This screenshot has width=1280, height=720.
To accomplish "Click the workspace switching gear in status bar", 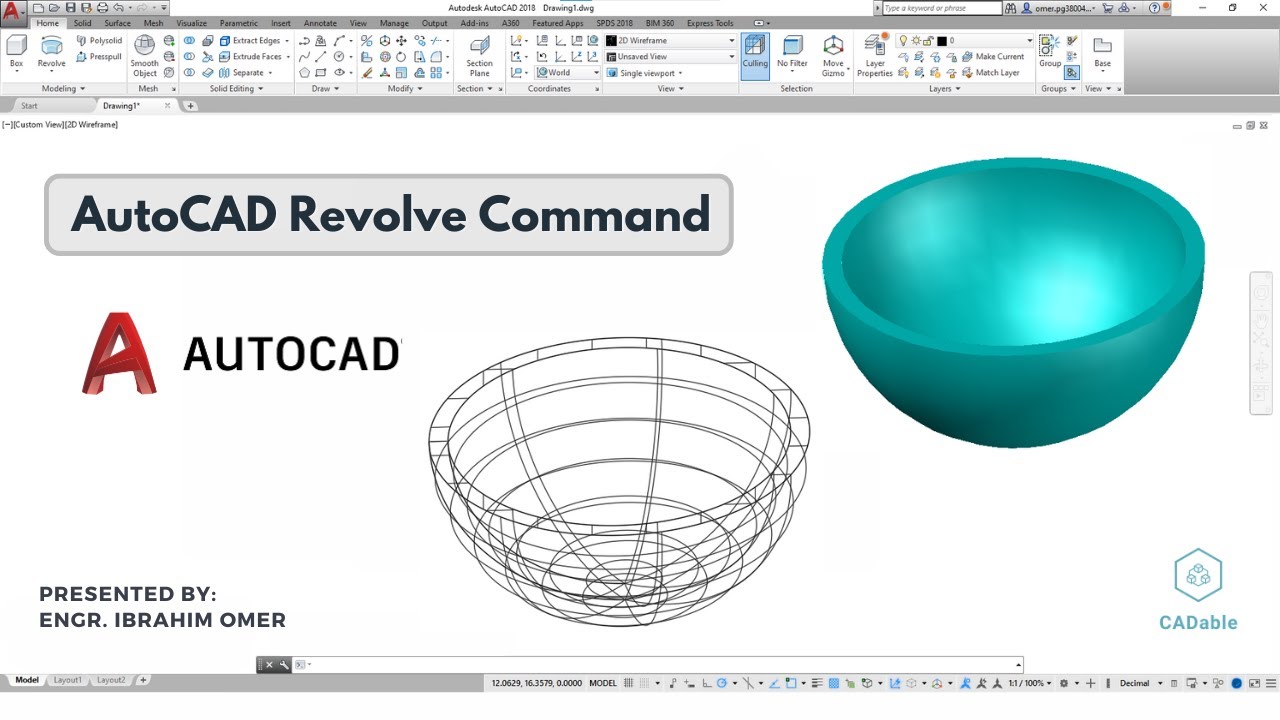I will point(1063,683).
